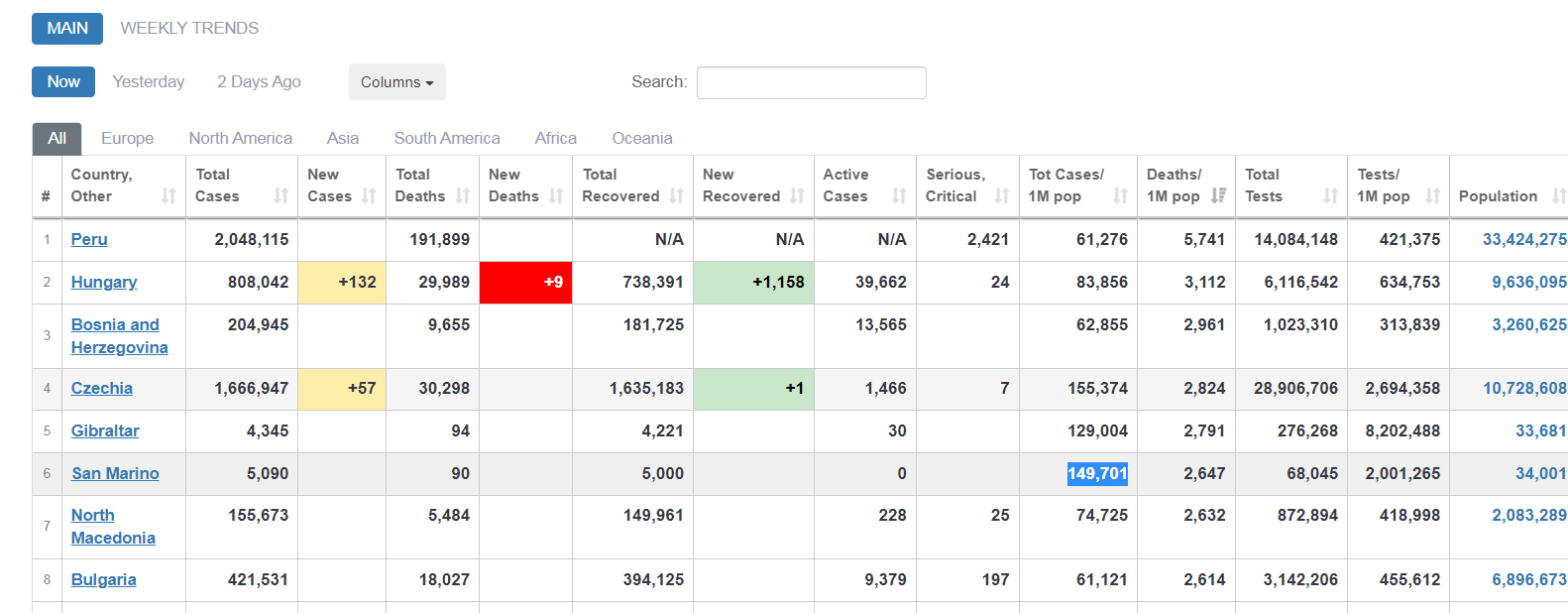Show data from 2 Days Ago

point(259,81)
